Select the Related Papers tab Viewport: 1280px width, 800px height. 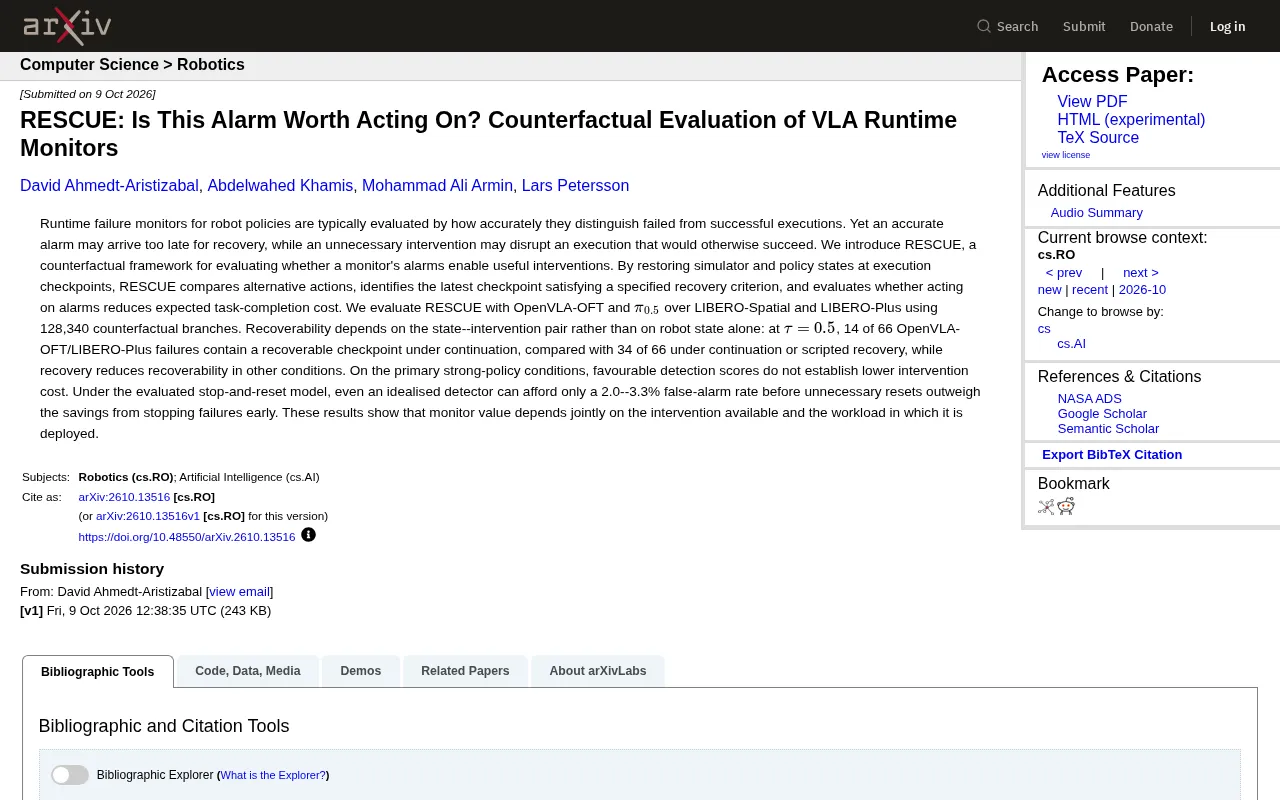pyautogui.click(x=465, y=671)
